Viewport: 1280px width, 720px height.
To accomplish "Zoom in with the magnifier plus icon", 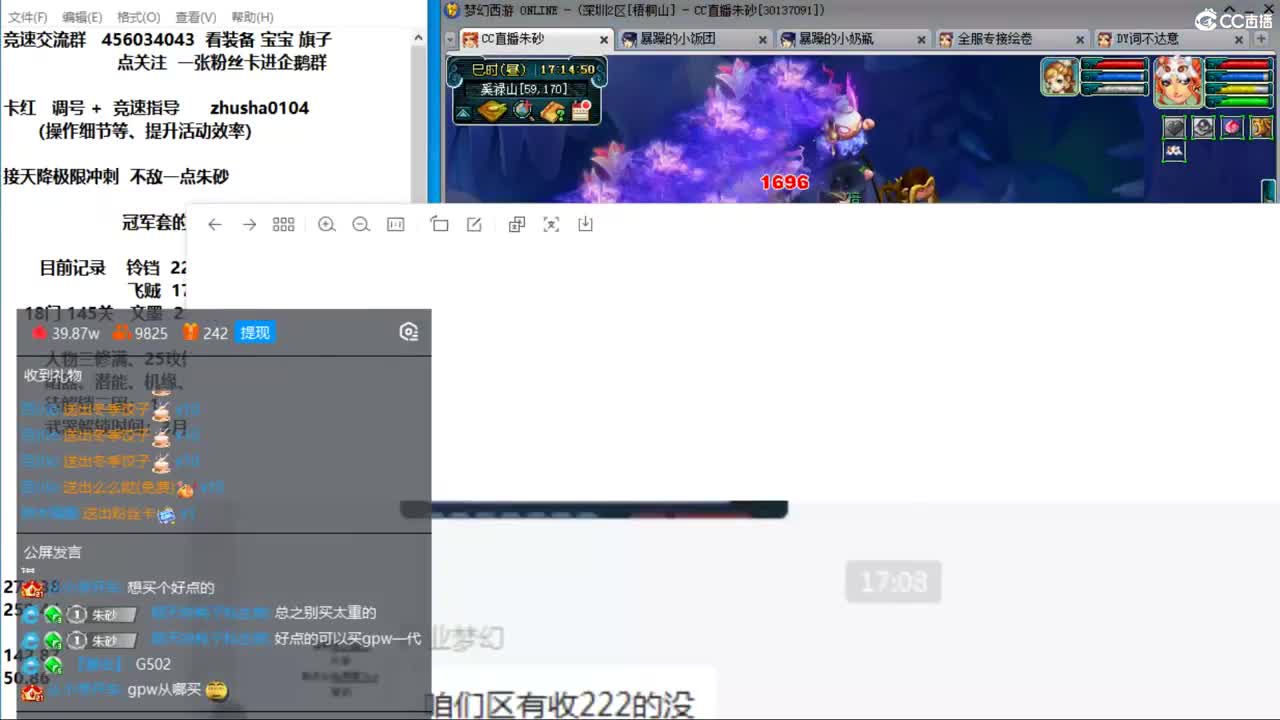I will 326,225.
